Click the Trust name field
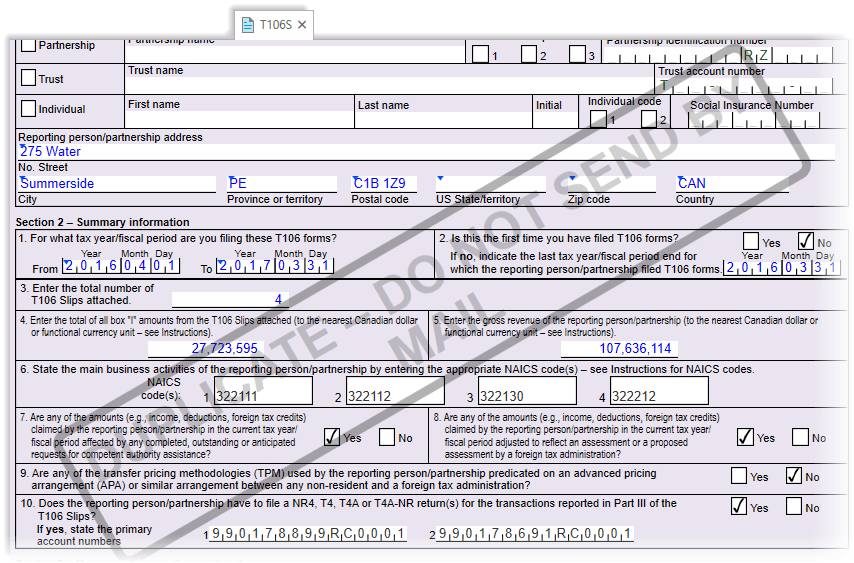 tap(389, 85)
